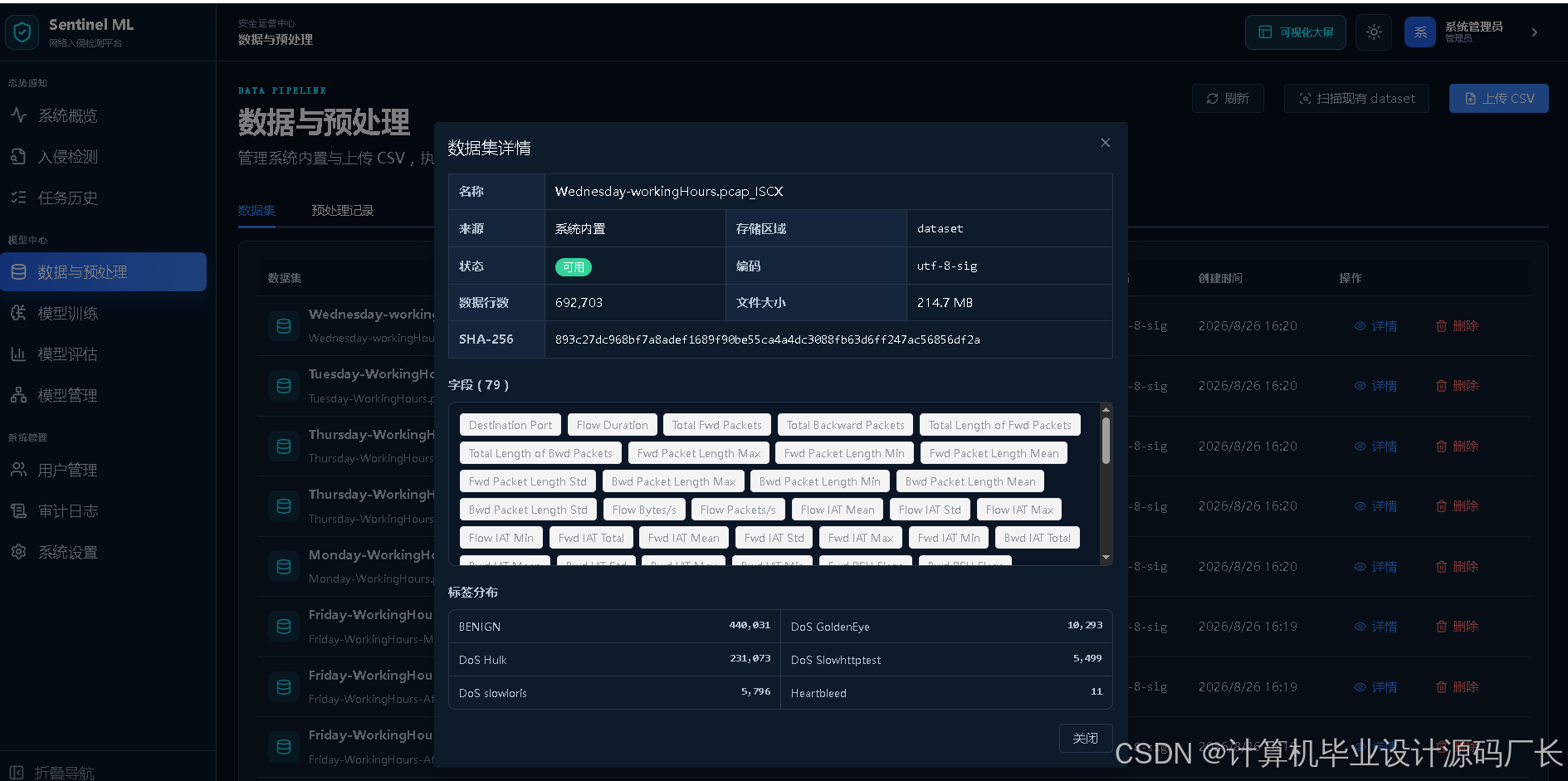Image resolution: width=1568 pixels, height=781 pixels.
Task: Click 删除 in the Wednesday-working row
Action: [1458, 326]
